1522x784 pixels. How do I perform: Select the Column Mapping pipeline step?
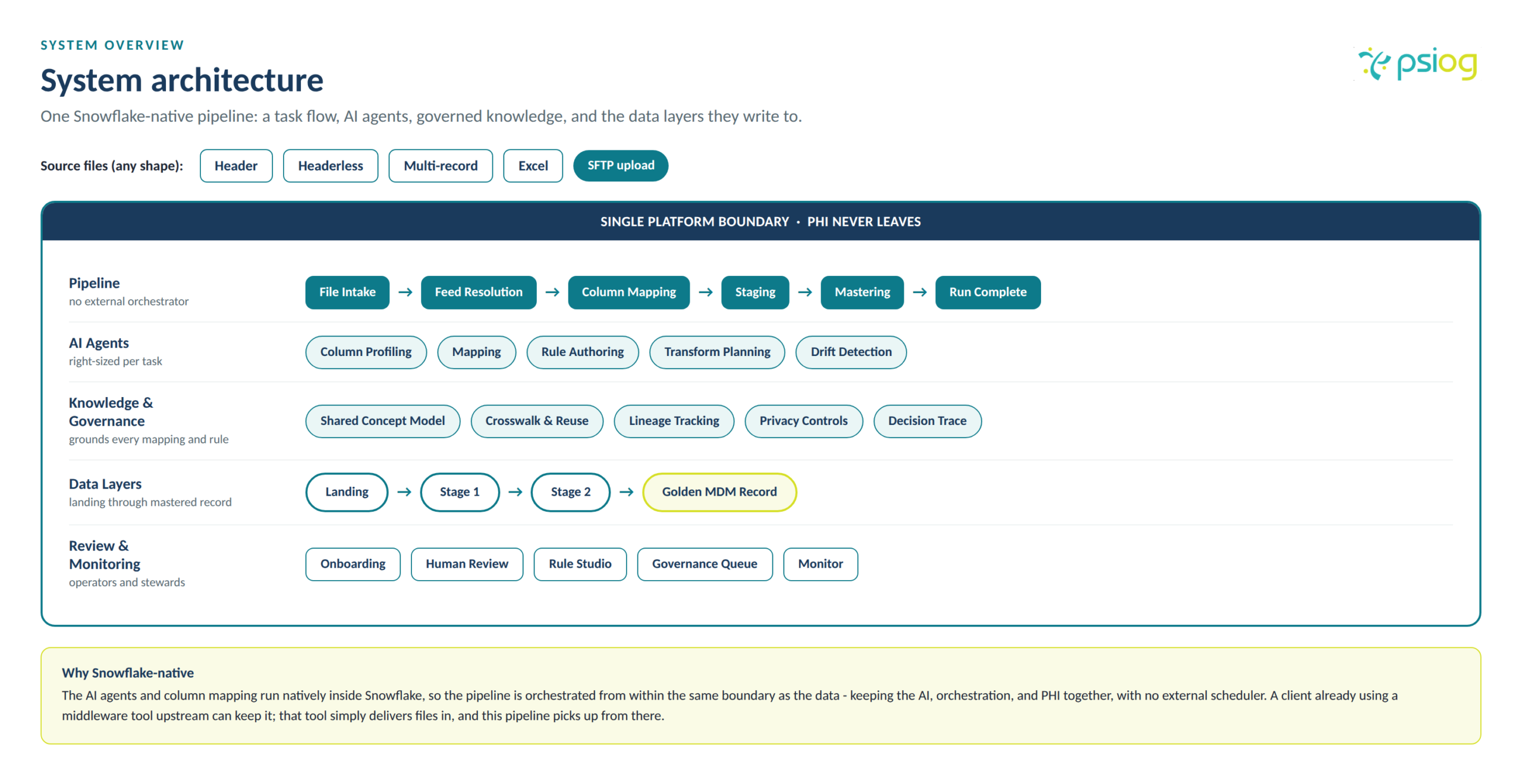coord(628,292)
